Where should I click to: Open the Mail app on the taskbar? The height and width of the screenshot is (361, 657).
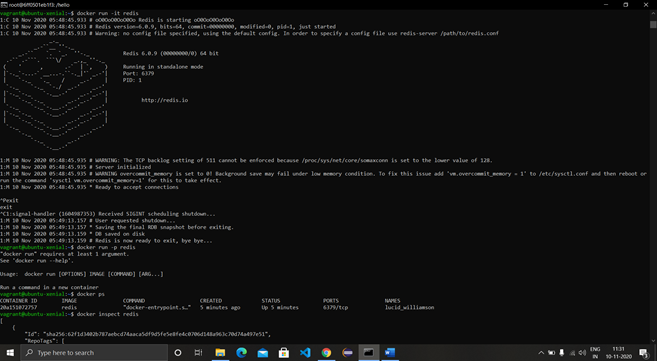(263, 353)
